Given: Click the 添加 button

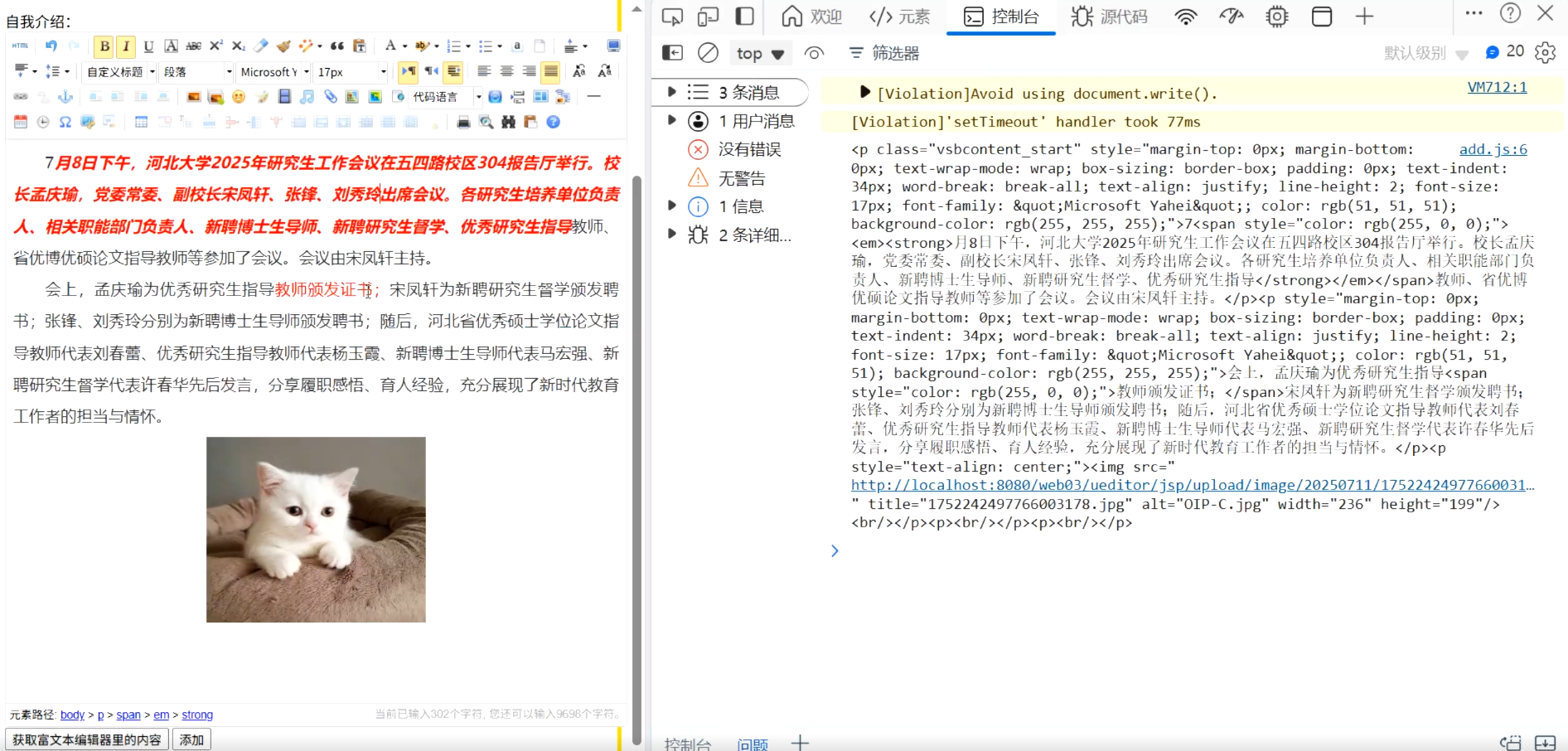Looking at the screenshot, I should (191, 739).
